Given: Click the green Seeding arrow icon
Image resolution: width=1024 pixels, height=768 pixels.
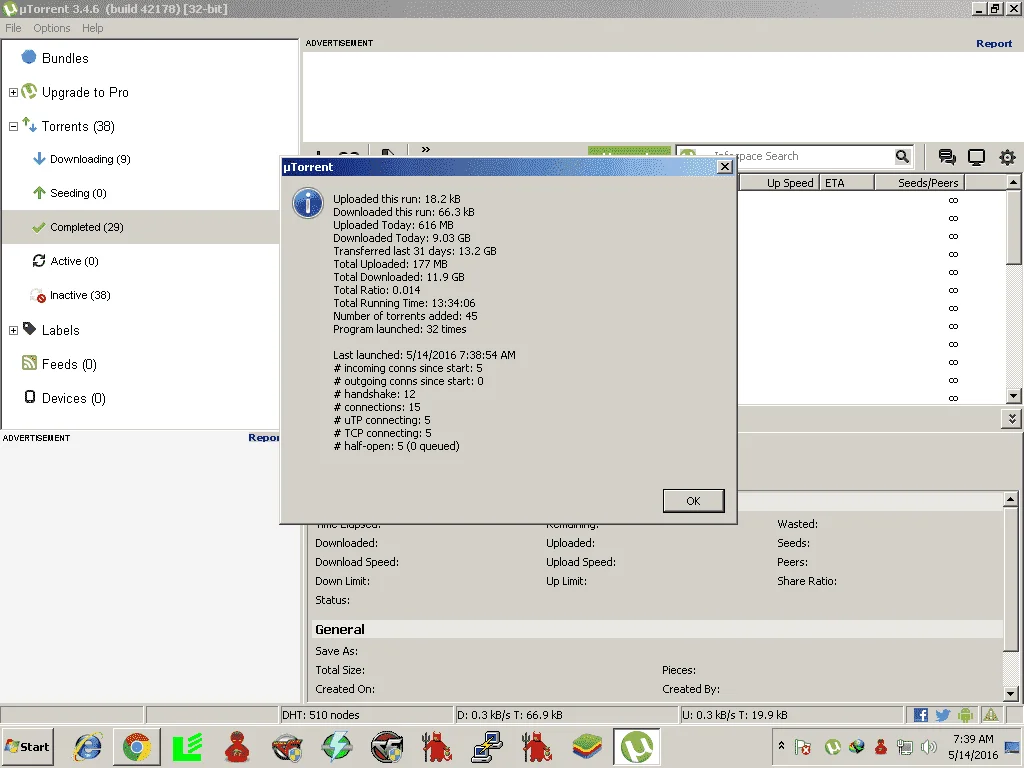Looking at the screenshot, I should pos(39,193).
